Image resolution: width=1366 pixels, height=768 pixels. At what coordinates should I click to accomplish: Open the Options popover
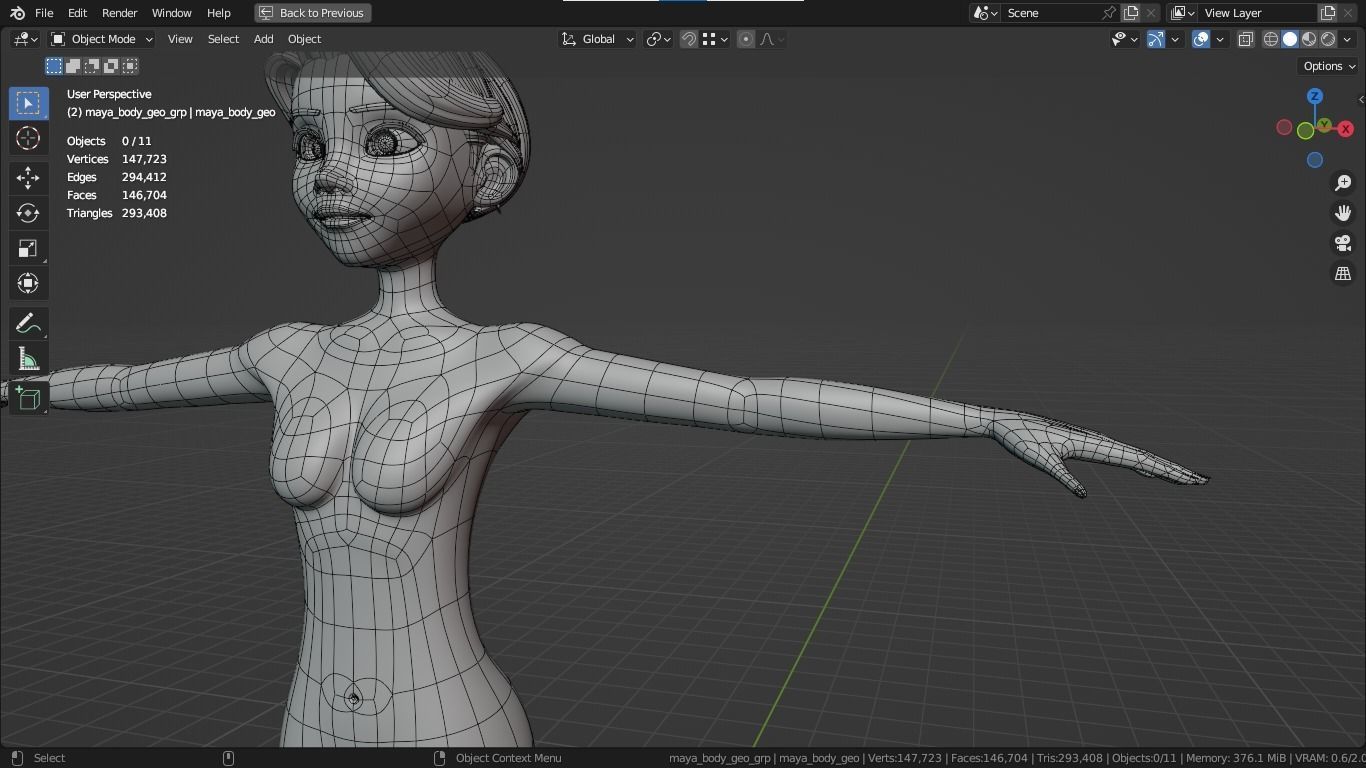[1329, 66]
